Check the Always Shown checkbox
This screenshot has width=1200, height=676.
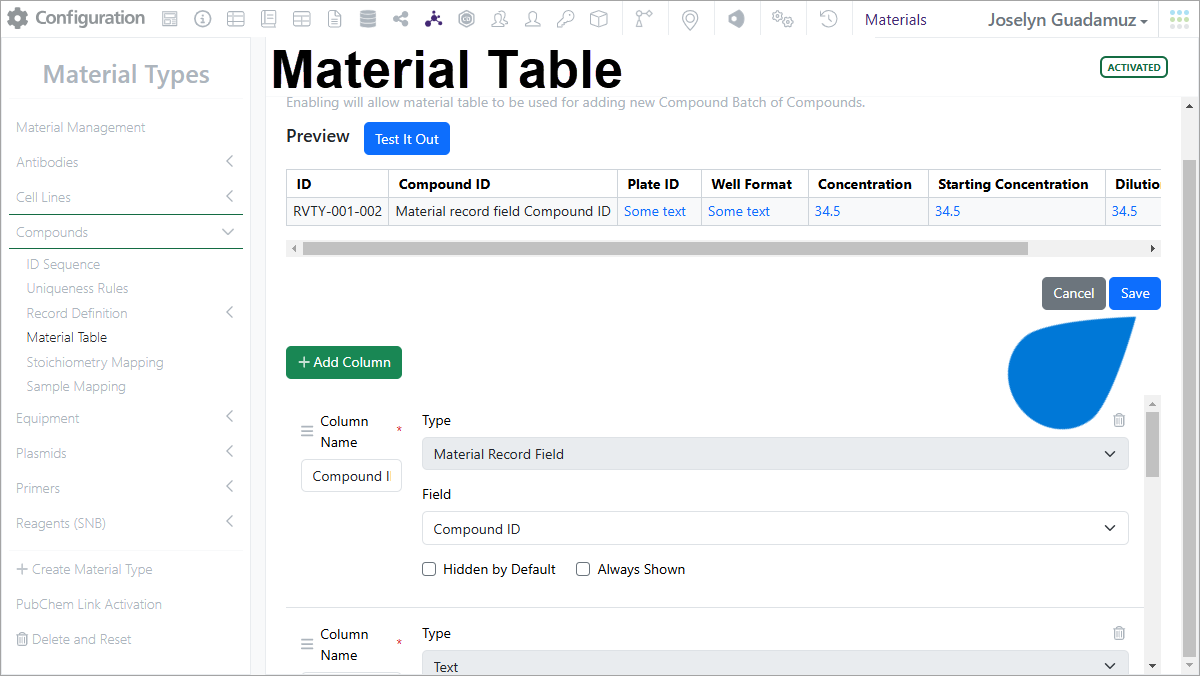coord(583,569)
